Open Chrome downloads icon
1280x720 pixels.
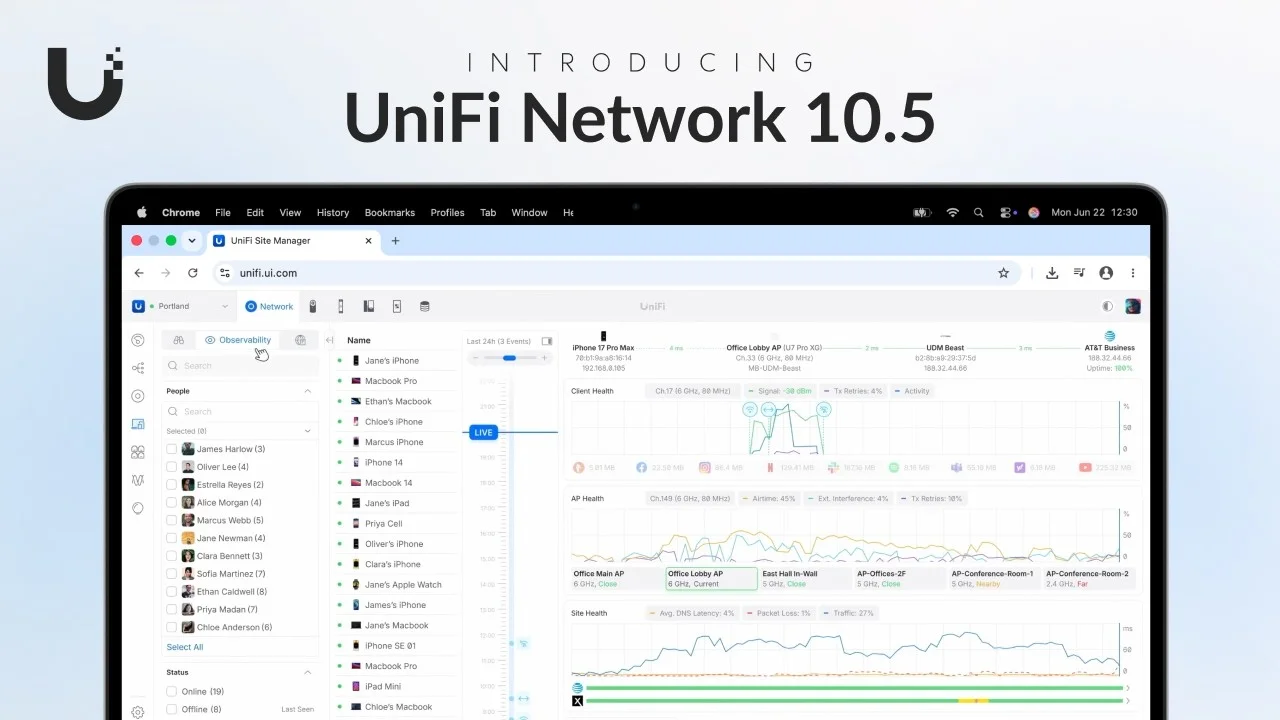point(1052,273)
